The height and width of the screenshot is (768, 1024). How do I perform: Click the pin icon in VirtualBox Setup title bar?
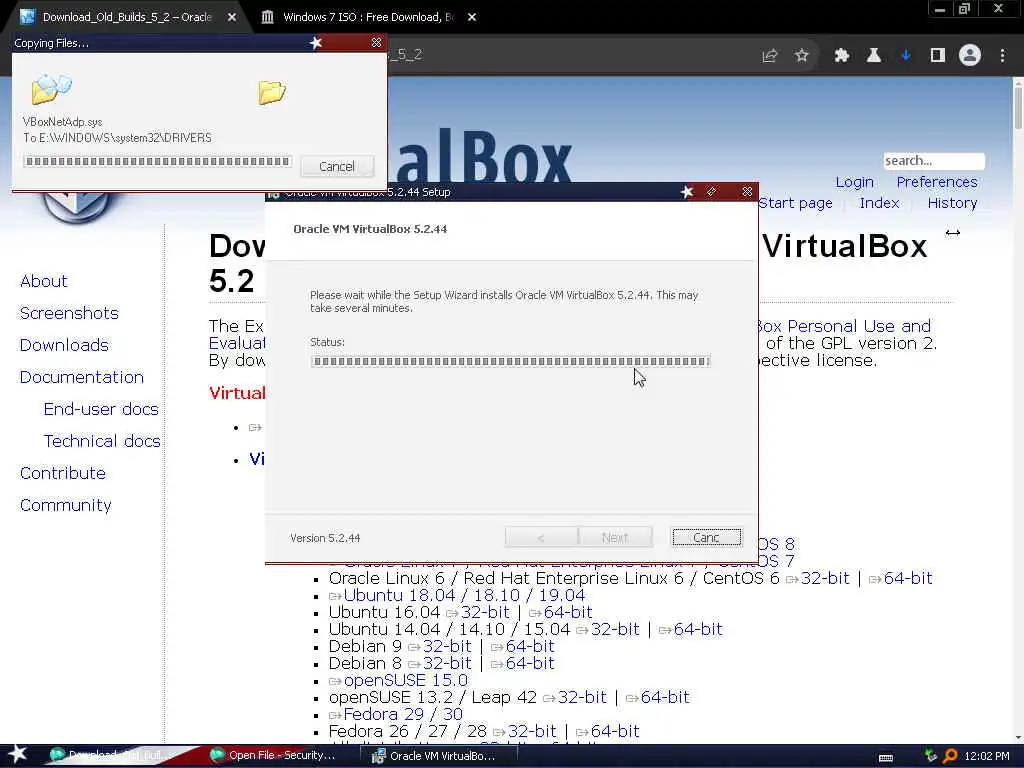point(712,191)
